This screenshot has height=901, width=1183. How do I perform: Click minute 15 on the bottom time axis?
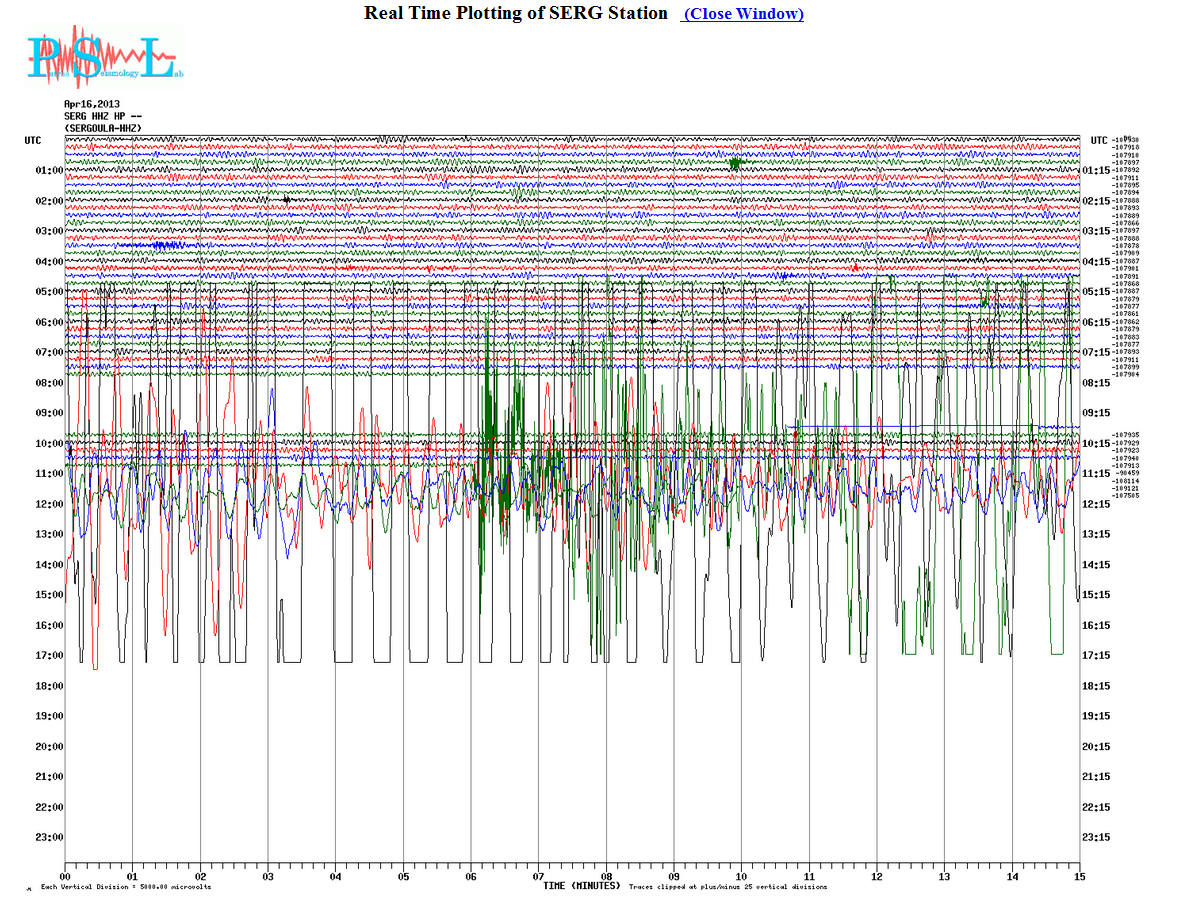1079,877
